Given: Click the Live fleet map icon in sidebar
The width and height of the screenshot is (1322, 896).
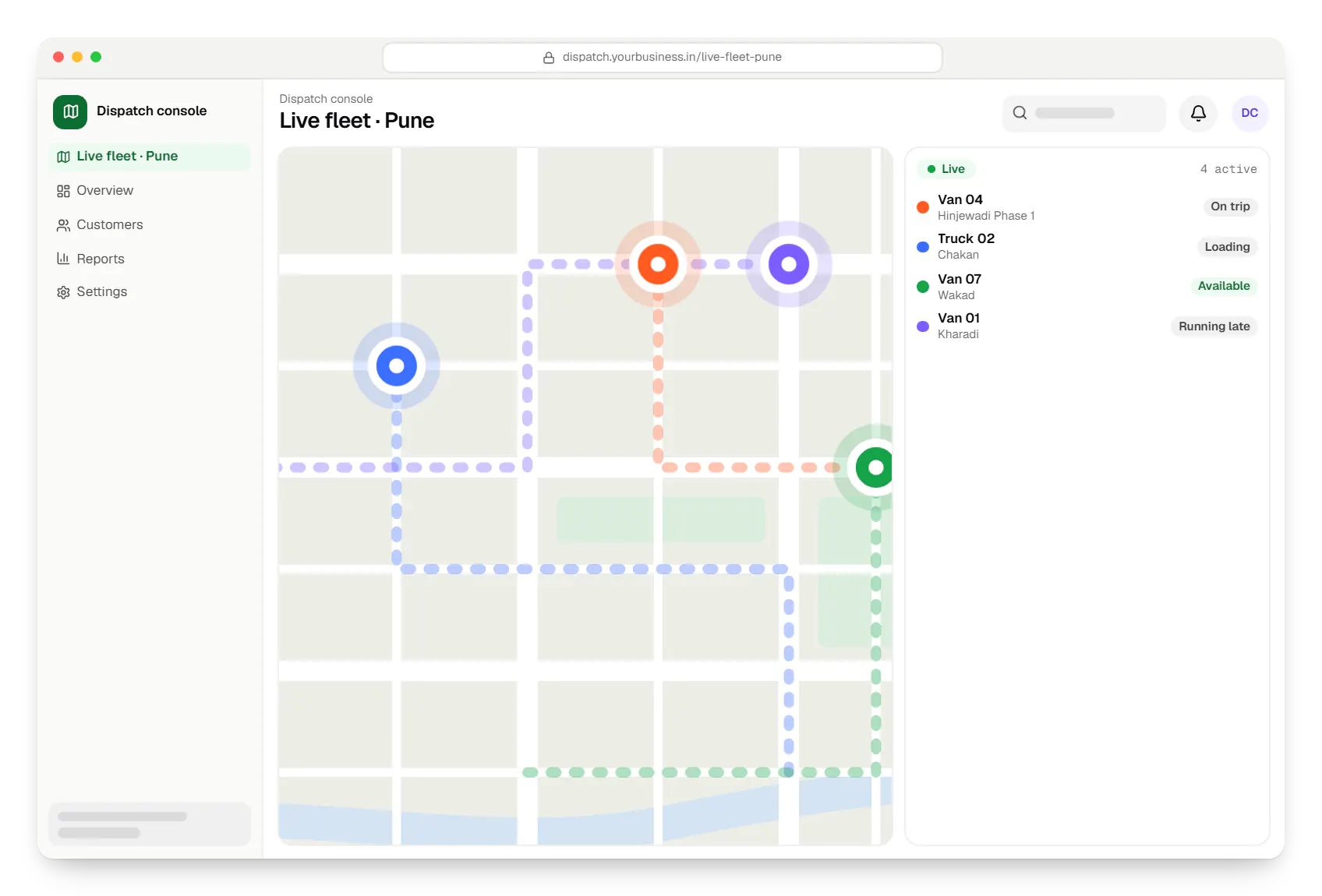Looking at the screenshot, I should (63, 157).
